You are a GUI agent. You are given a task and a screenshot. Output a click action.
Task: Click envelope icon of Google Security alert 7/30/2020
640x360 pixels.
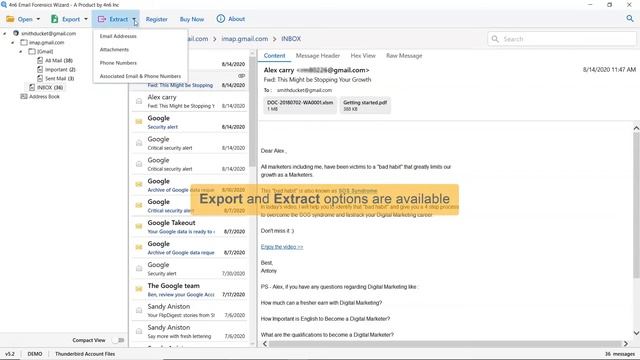point(139,268)
